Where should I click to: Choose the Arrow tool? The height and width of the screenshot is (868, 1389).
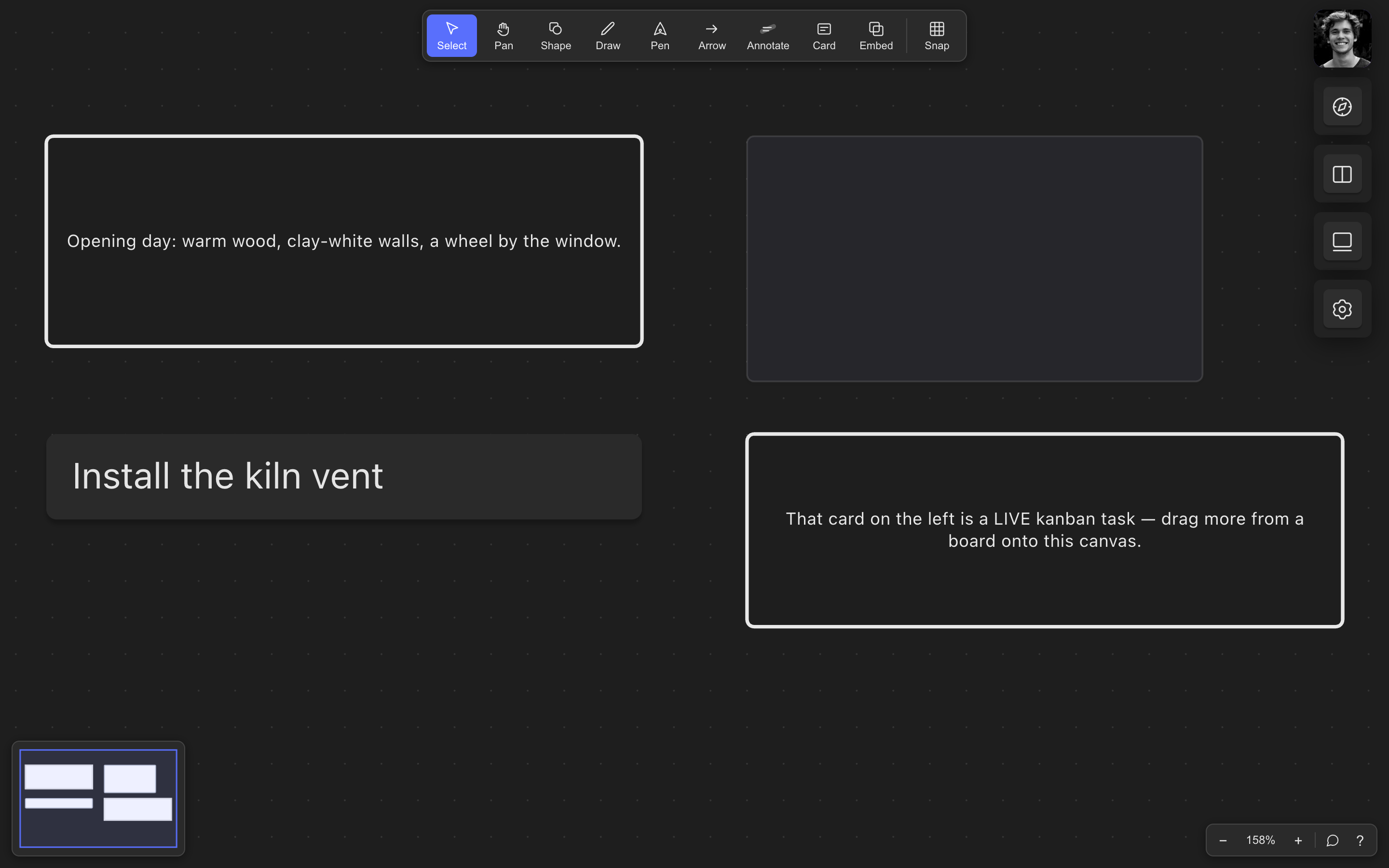[712, 36]
